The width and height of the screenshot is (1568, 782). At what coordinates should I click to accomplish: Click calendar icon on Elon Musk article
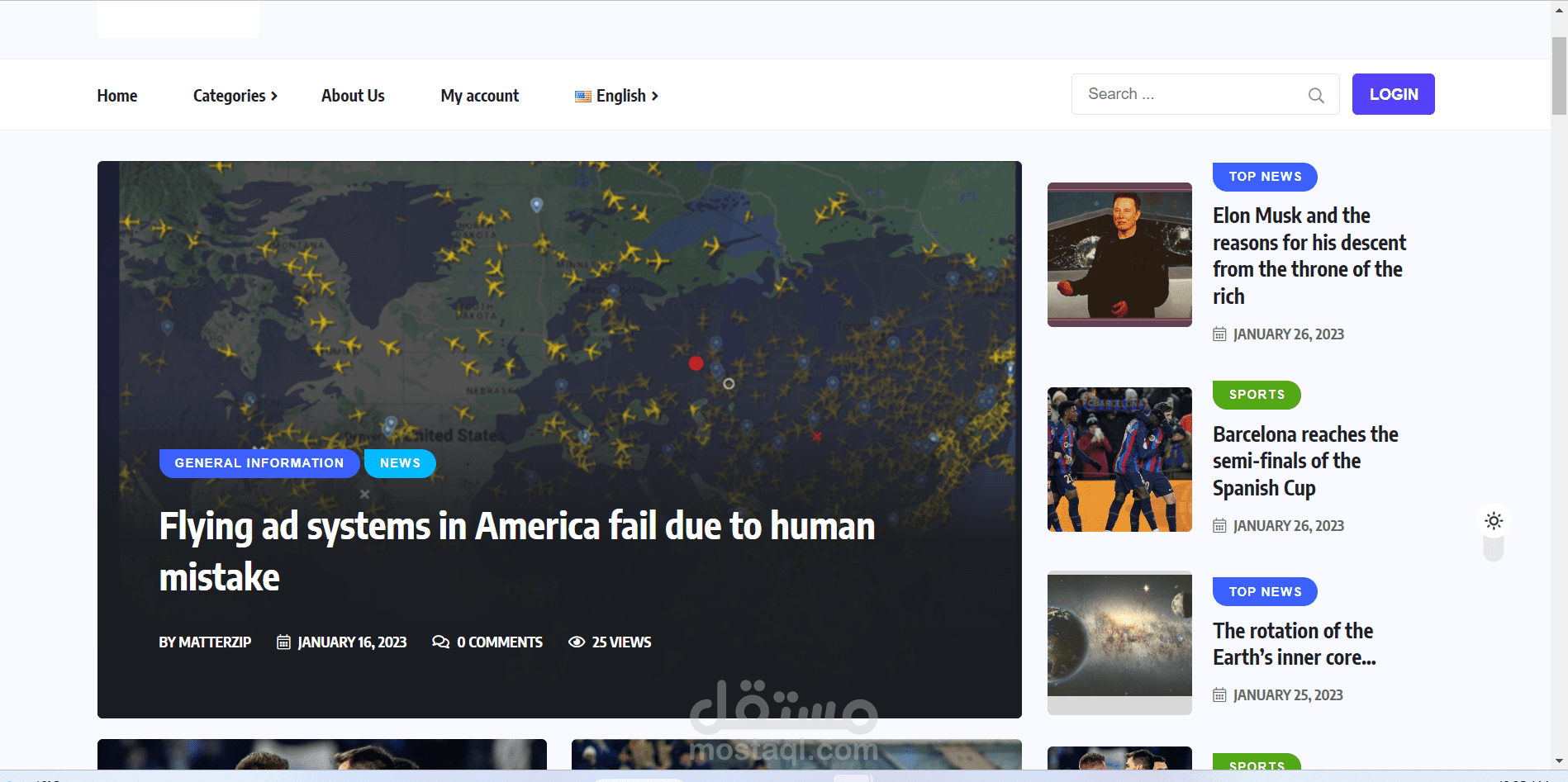click(x=1219, y=334)
